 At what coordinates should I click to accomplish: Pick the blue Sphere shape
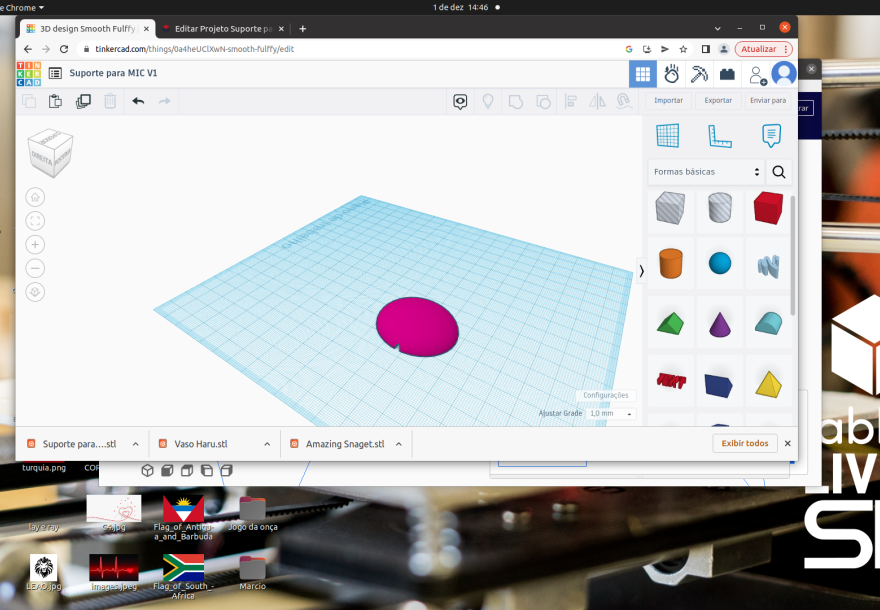(719, 263)
